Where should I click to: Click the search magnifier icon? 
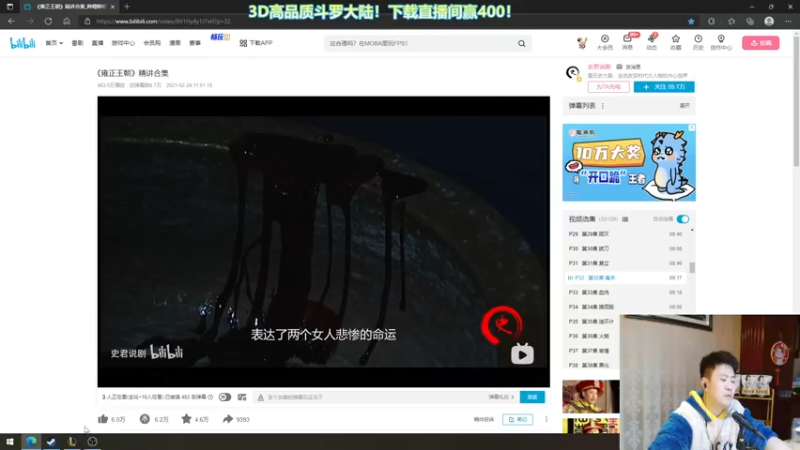[x=521, y=43]
